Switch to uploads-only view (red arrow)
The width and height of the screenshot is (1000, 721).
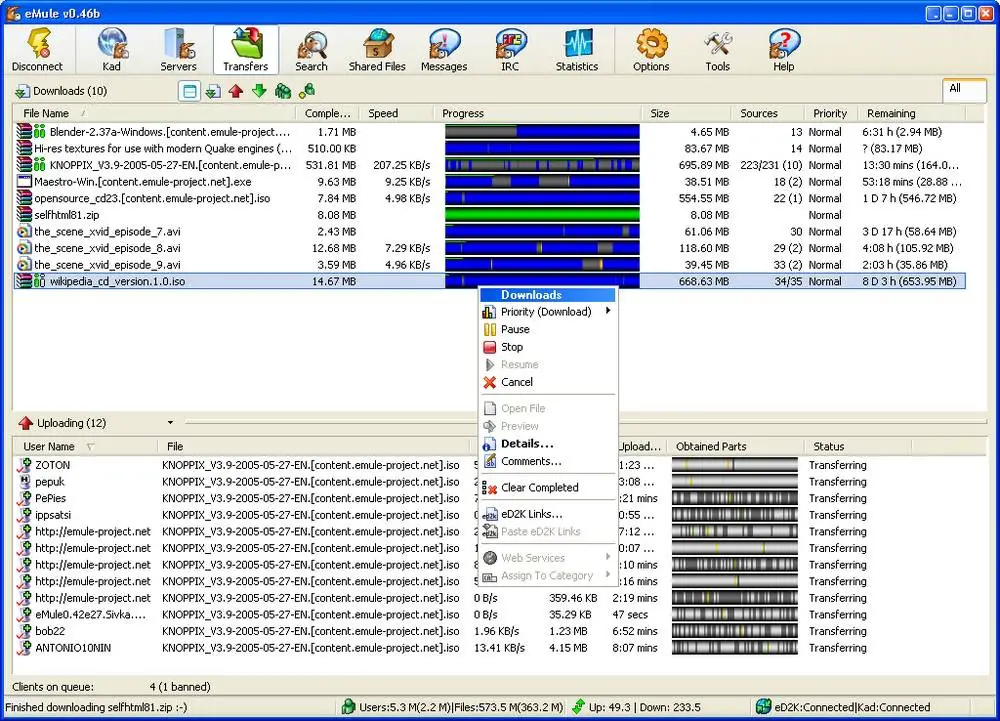point(236,91)
